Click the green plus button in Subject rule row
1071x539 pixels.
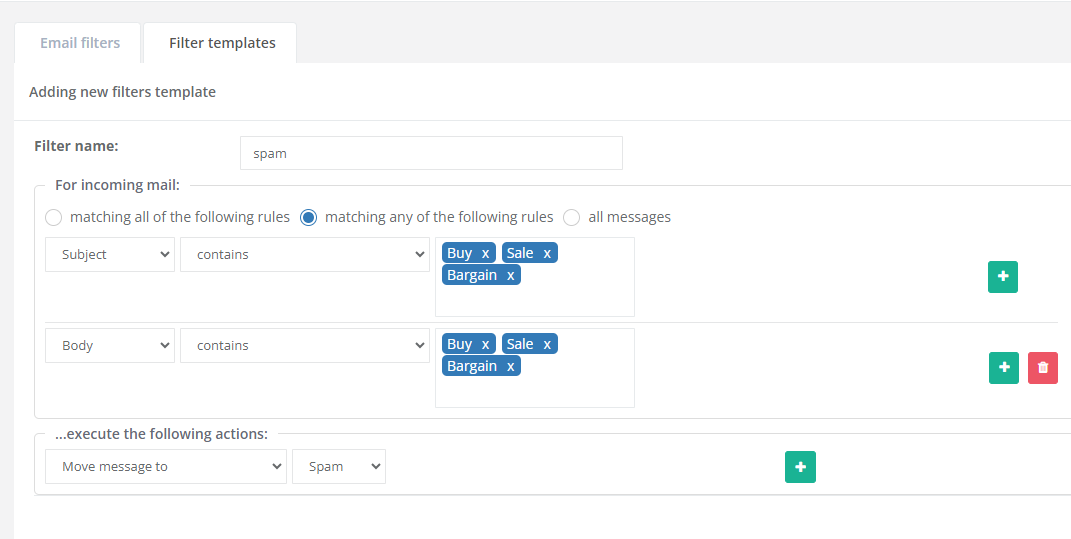[x=1002, y=277]
